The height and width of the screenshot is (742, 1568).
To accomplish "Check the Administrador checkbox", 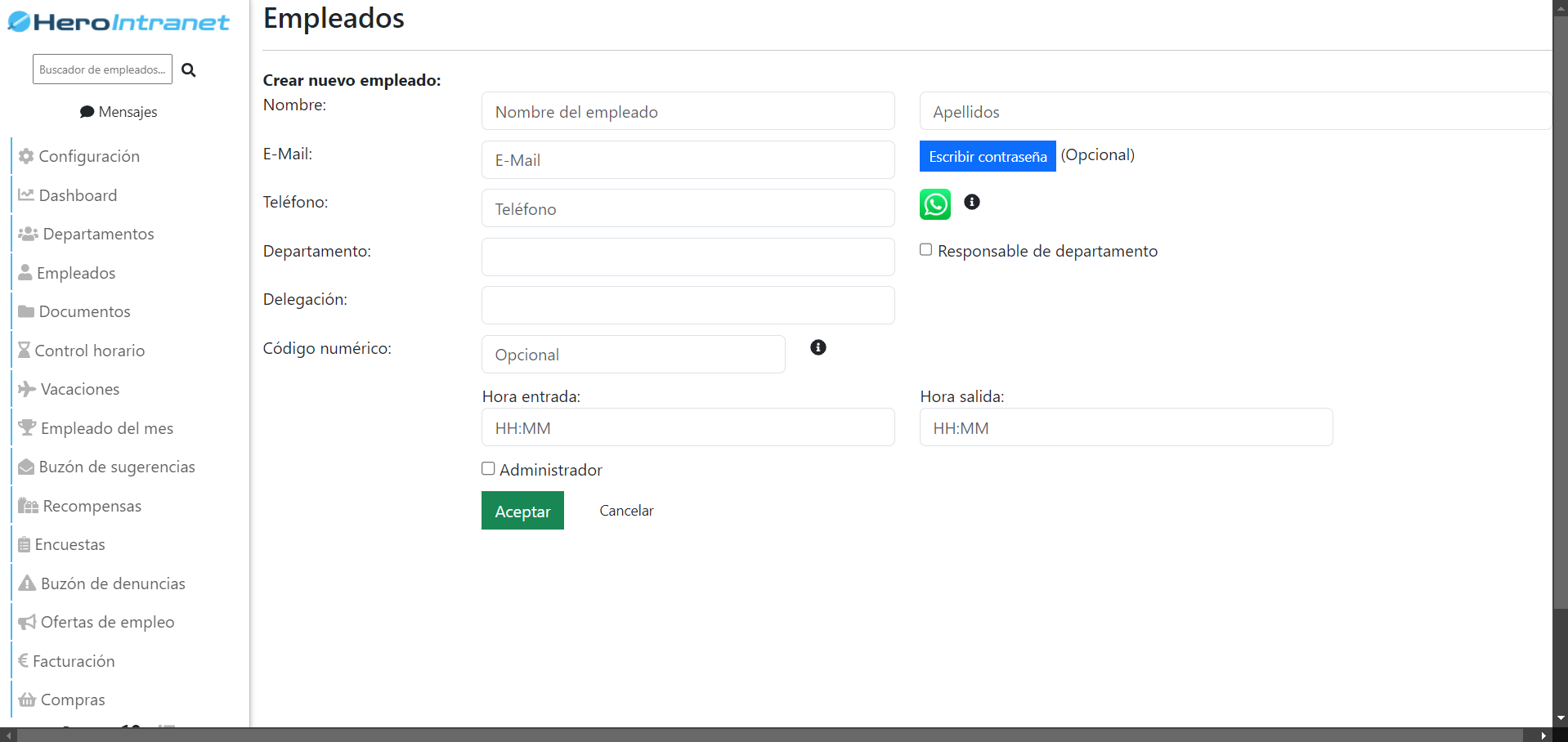I will 488,469.
